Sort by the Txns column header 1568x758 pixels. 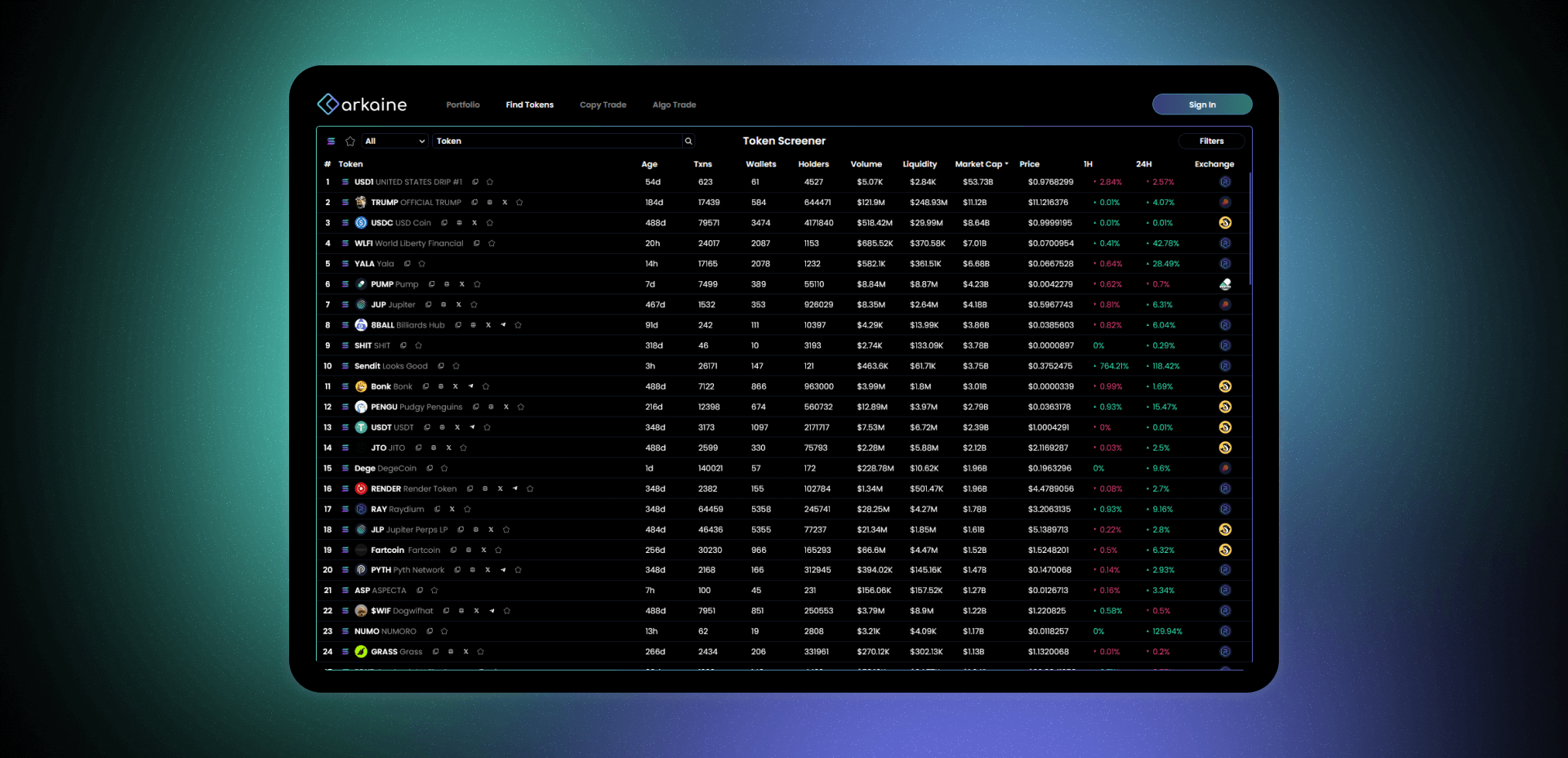pos(702,164)
